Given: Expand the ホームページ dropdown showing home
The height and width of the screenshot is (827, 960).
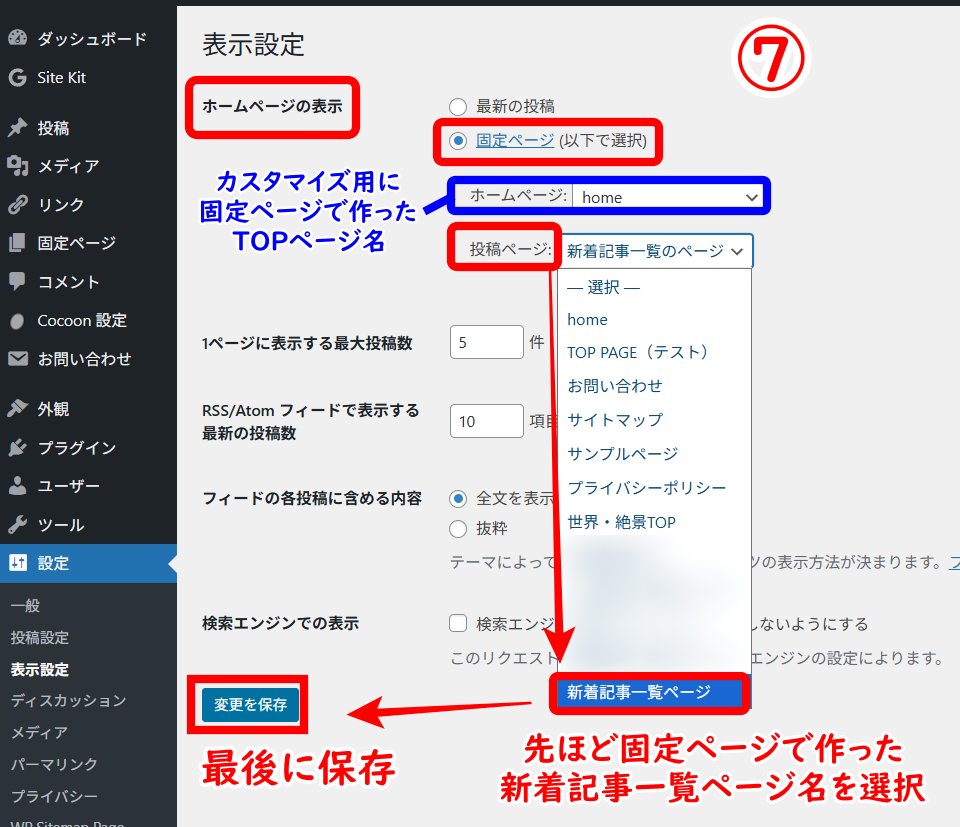Looking at the screenshot, I should point(668,197).
